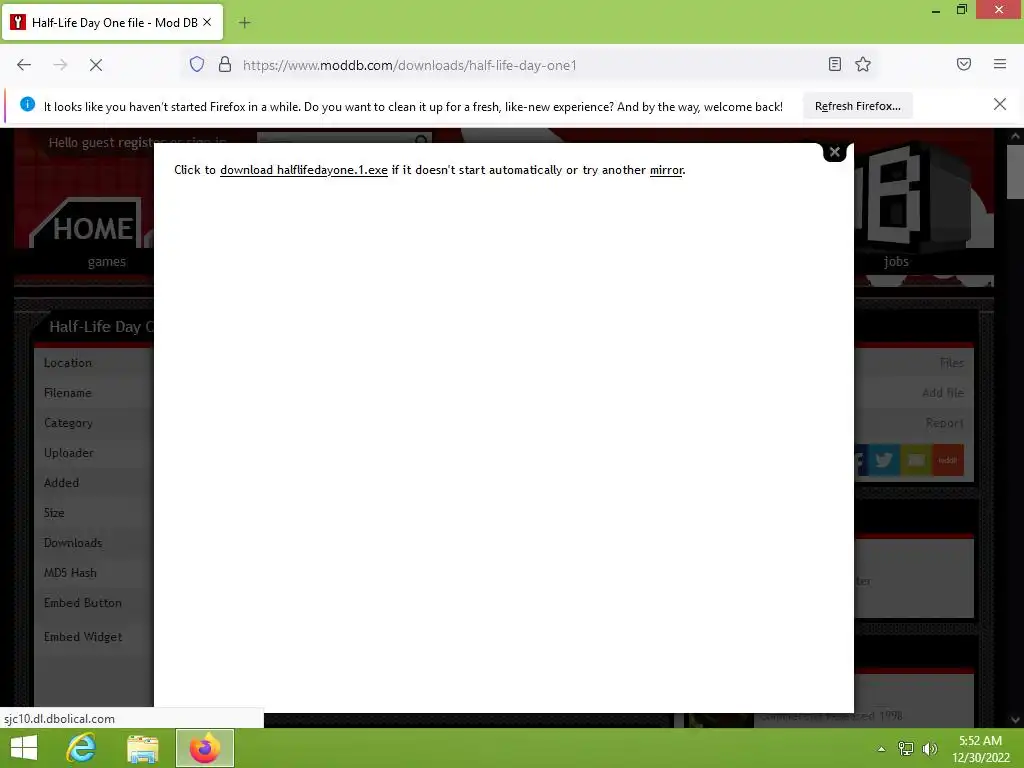Try another mirror link
This screenshot has width=1024, height=768.
666,170
